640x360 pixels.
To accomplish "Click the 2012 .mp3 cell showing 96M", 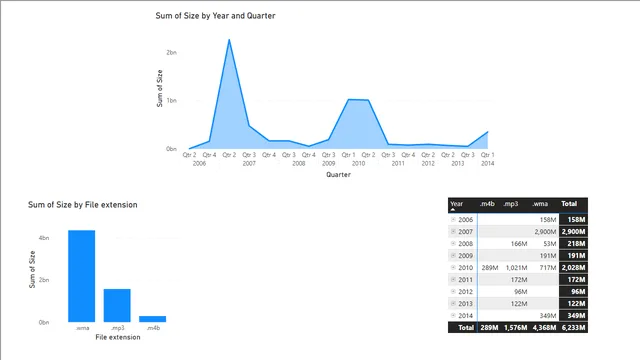I will (520, 291).
